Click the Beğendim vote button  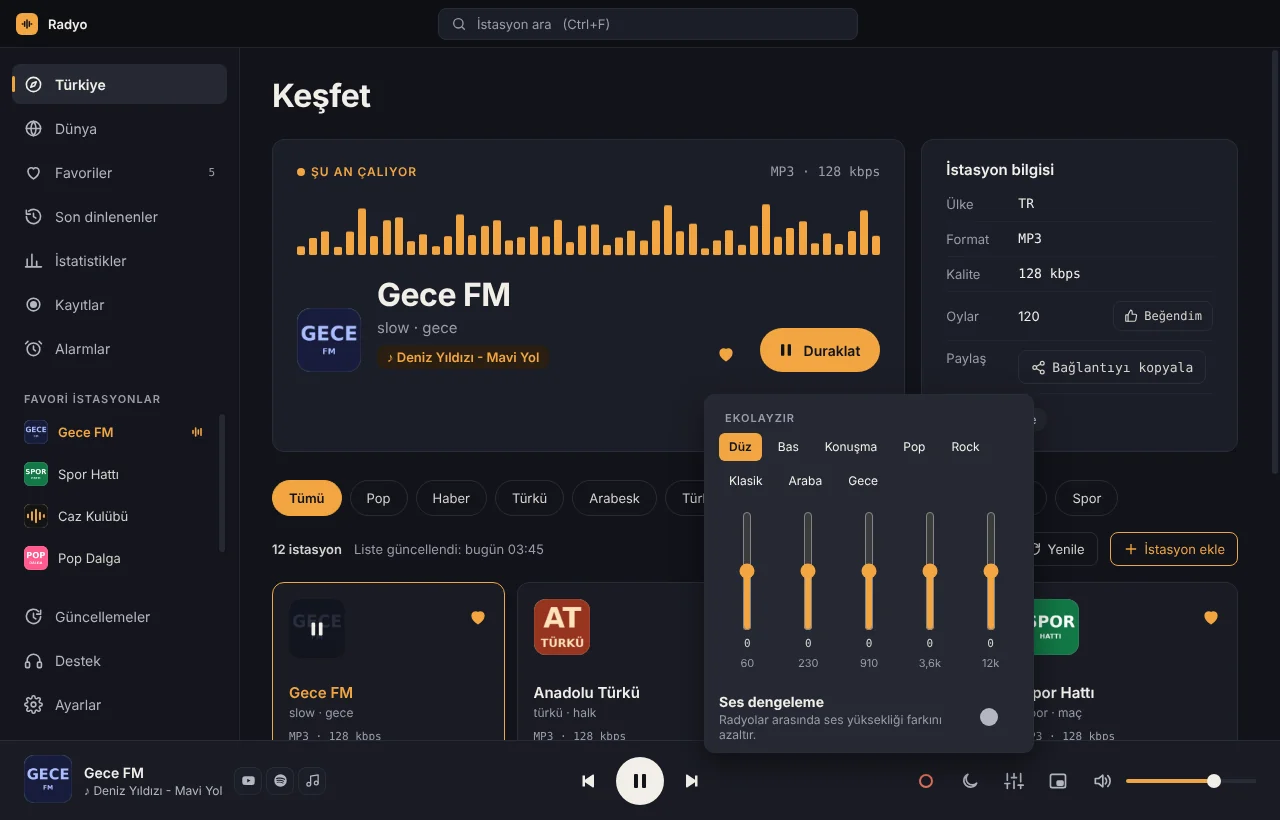click(1163, 316)
